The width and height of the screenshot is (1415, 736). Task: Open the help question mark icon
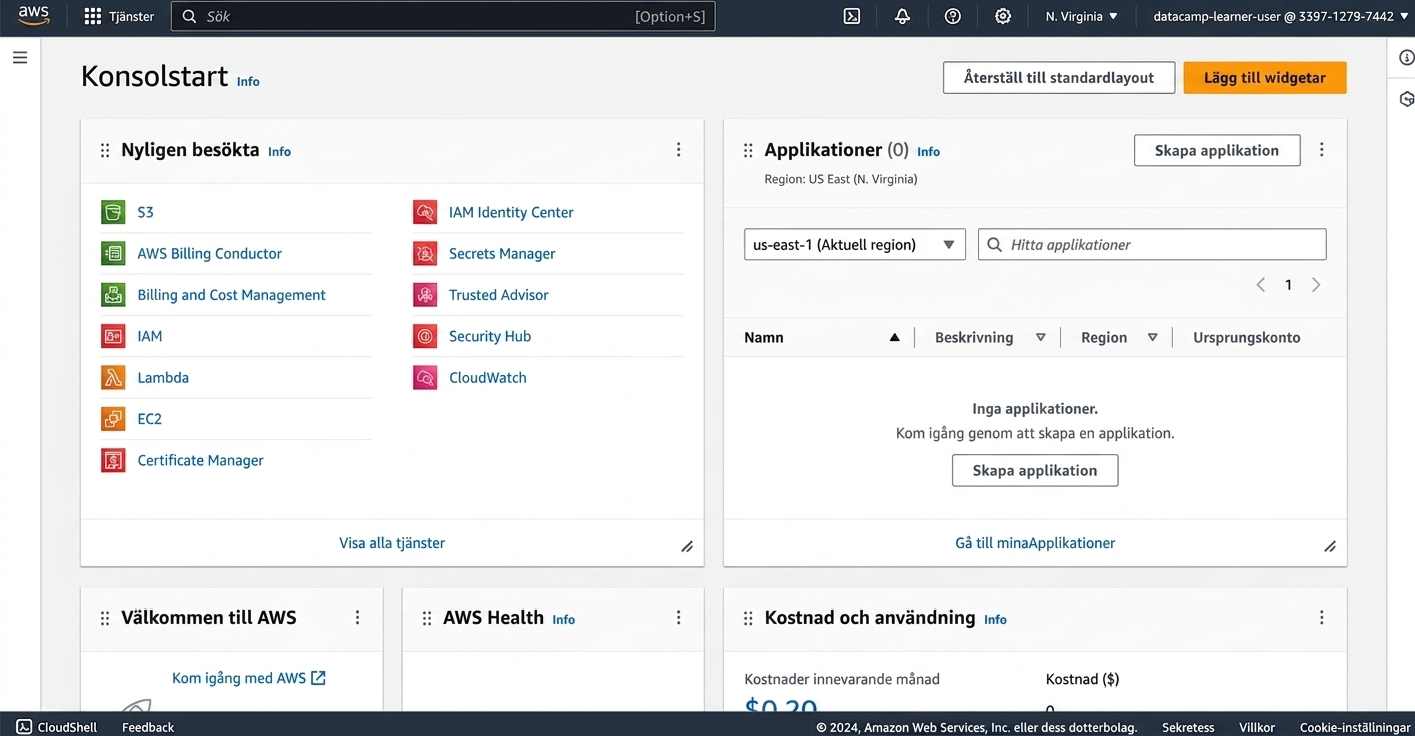[x=952, y=16]
